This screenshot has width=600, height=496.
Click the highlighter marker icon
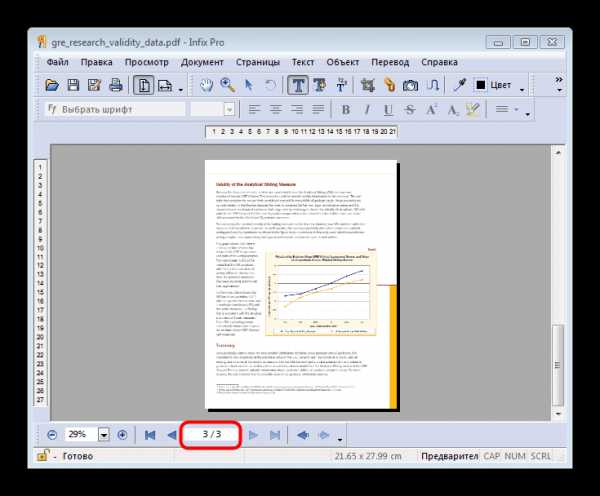(473, 109)
